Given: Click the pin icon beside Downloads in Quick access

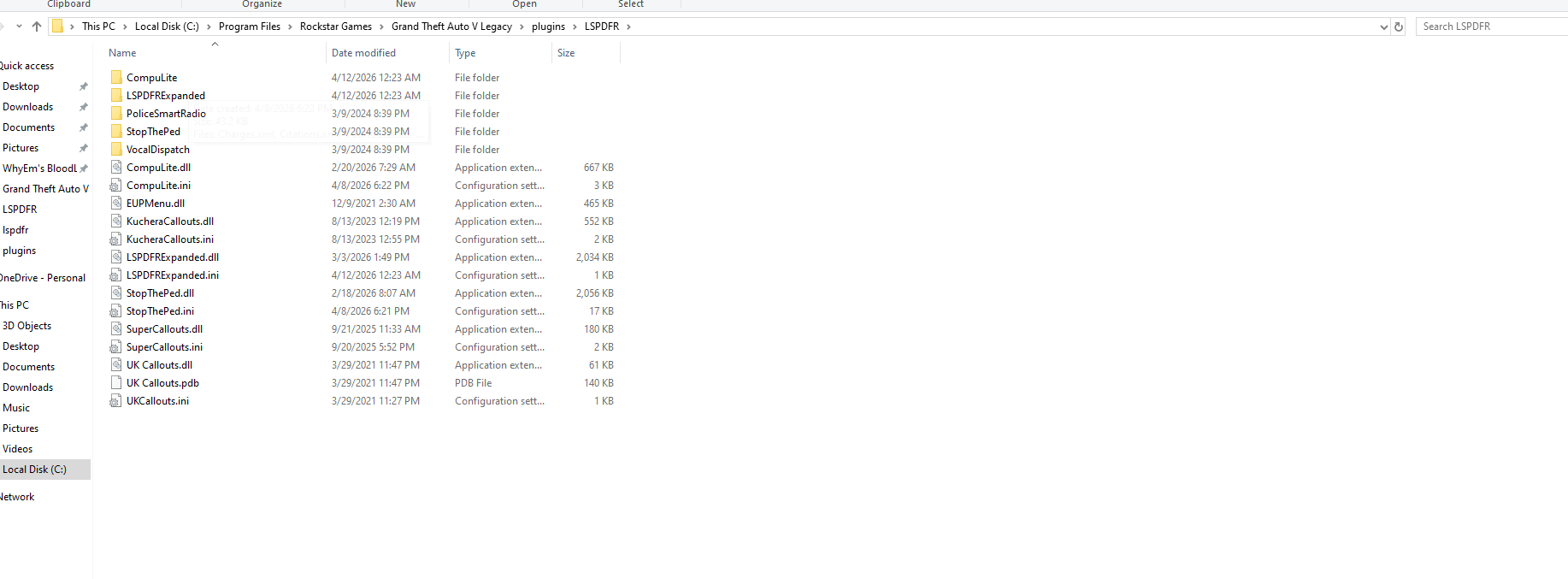Looking at the screenshot, I should 83,107.
